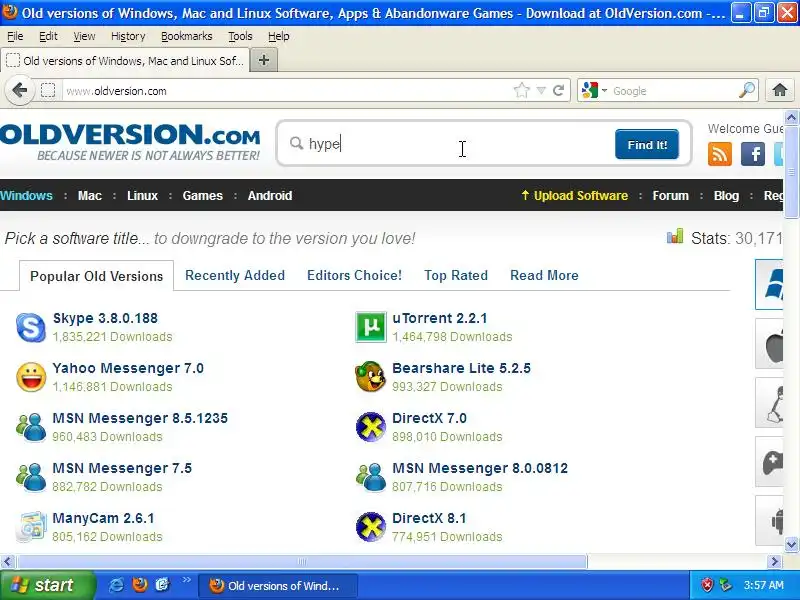Open the Bookmarks menu
Image resolution: width=800 pixels, height=600 pixels.
186,36
